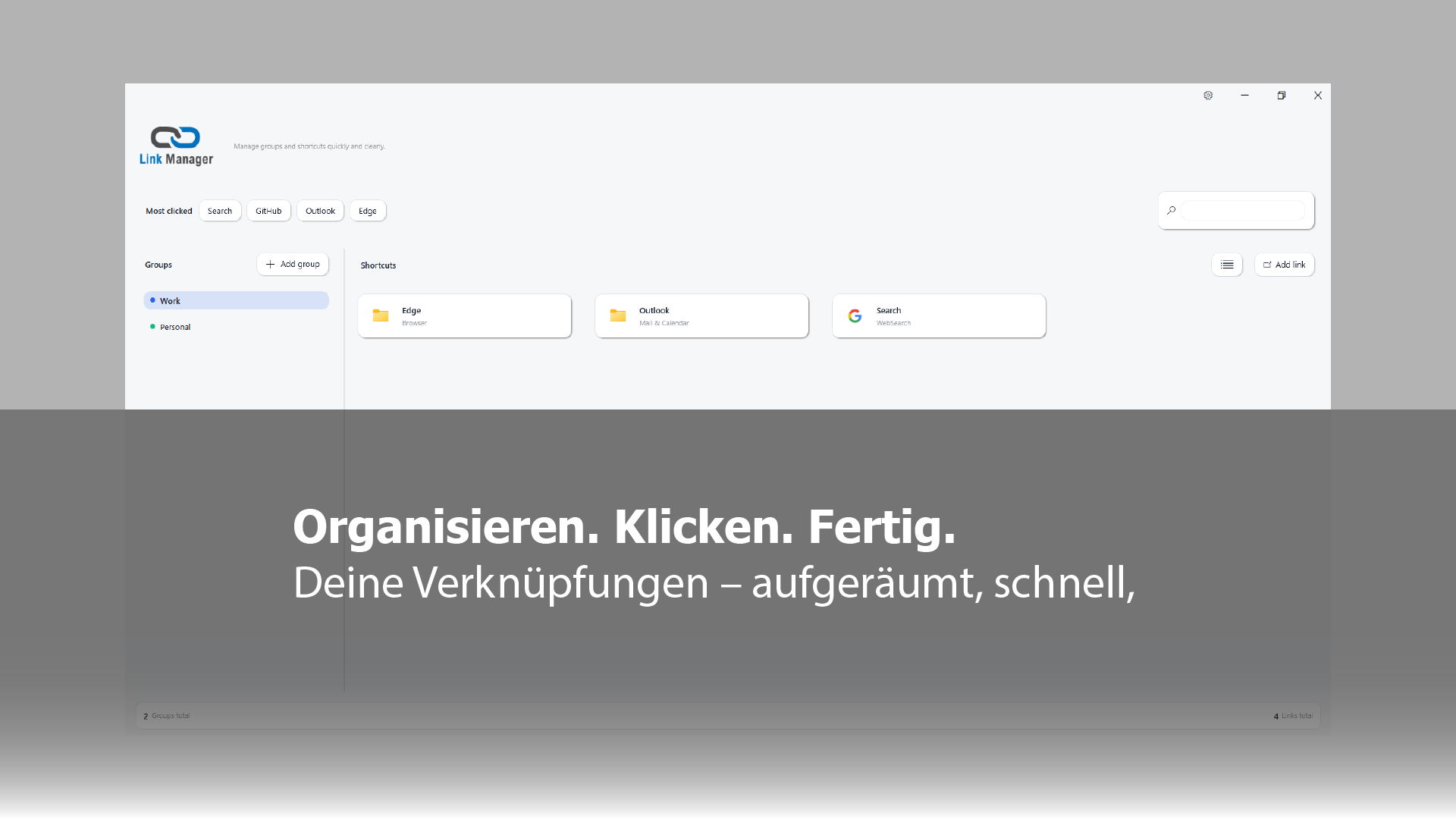
Task: Select the Work group
Action: 171,300
